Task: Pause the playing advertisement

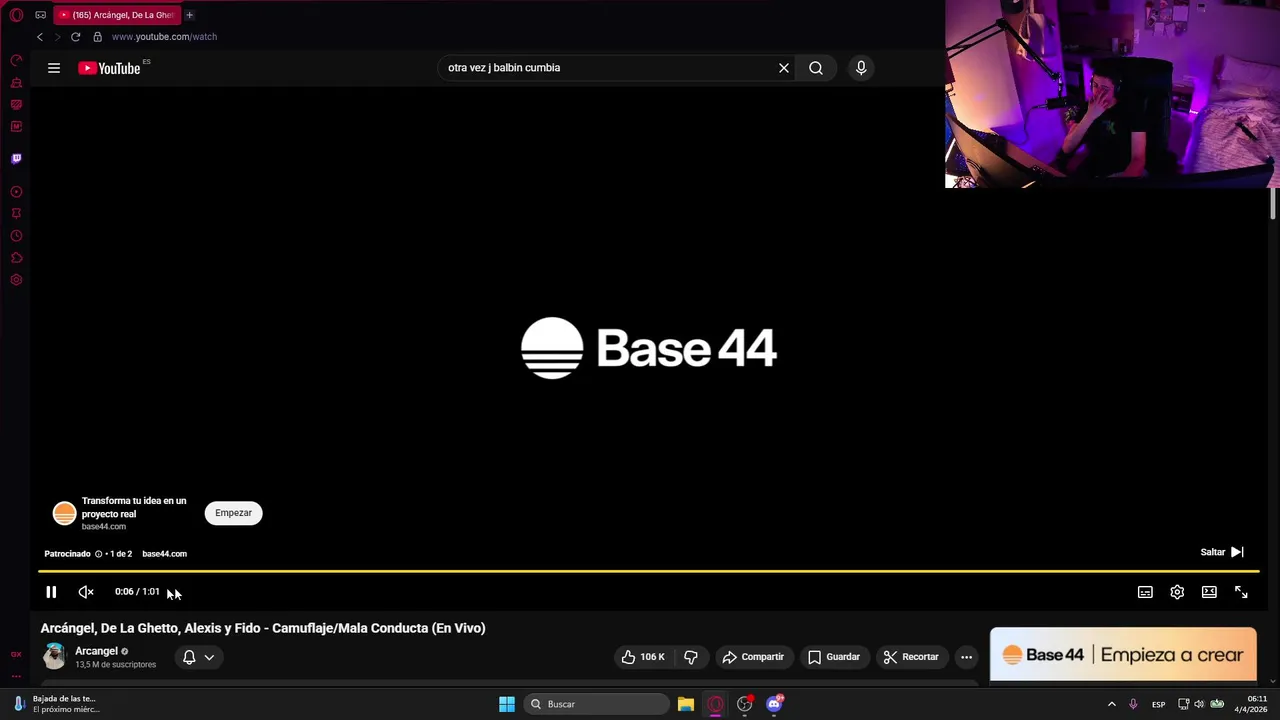Action: pyautogui.click(x=51, y=592)
